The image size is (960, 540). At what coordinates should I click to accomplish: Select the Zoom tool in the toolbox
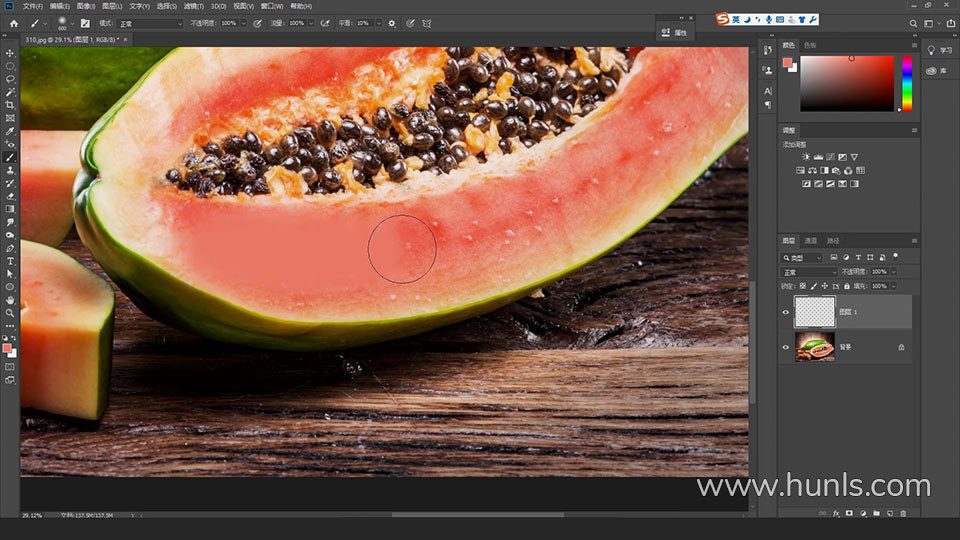tap(10, 313)
